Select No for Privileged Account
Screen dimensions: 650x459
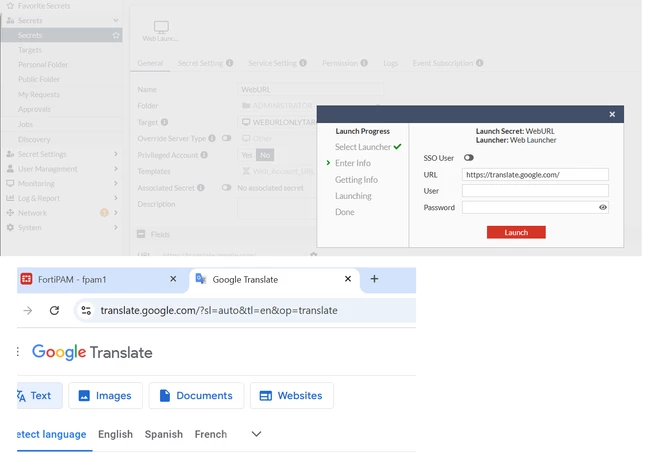tap(265, 155)
